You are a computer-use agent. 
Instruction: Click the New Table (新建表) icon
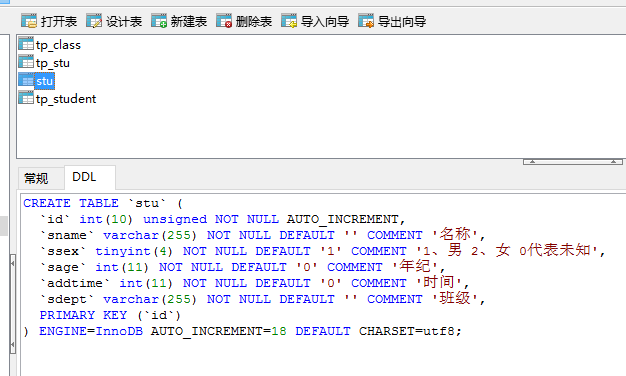pos(159,21)
